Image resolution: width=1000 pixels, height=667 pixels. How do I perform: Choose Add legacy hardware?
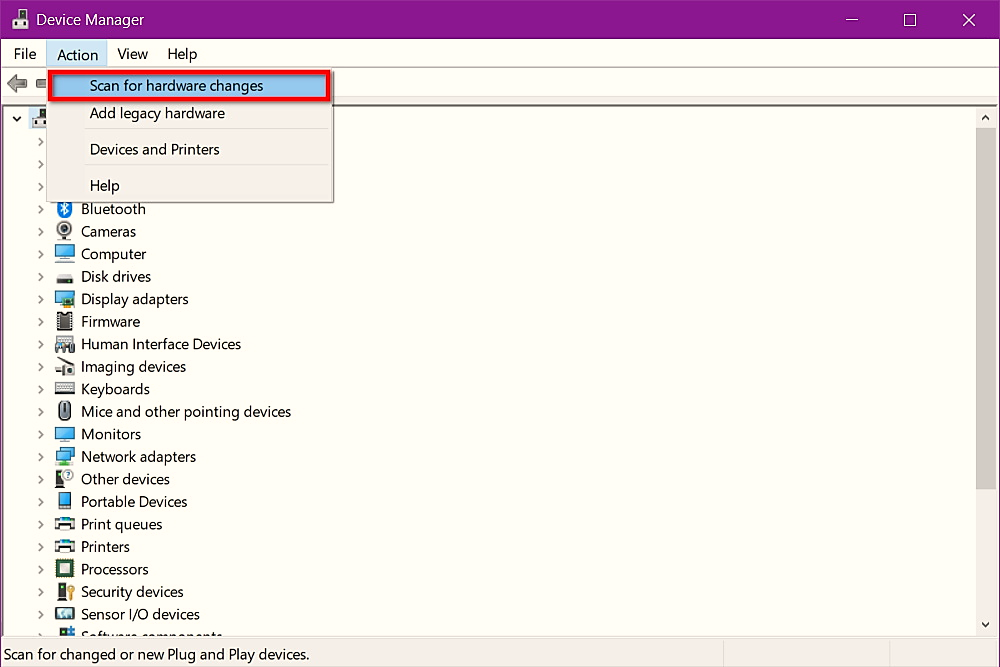190,114
